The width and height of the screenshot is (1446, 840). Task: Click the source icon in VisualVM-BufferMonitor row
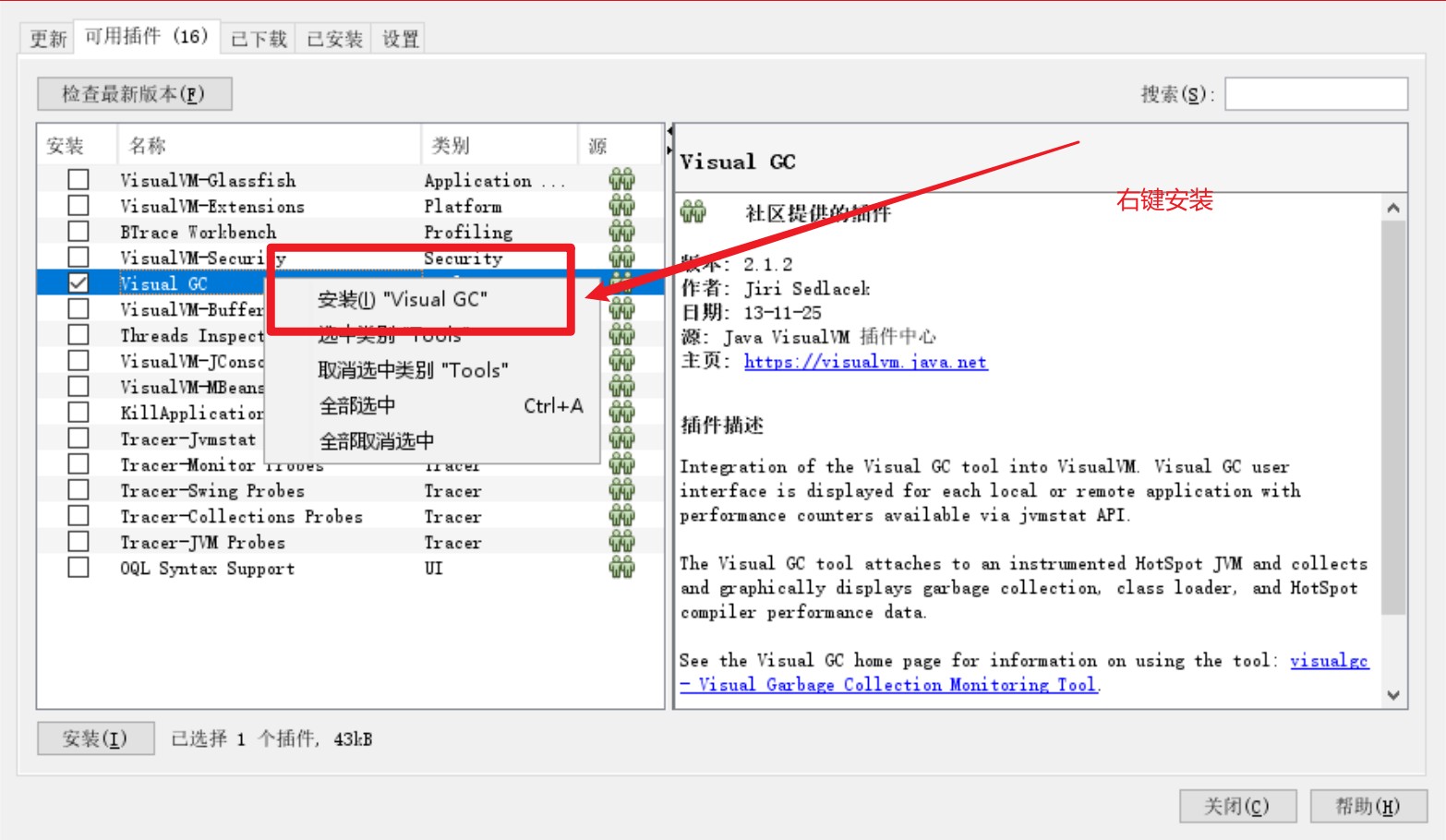[x=622, y=309]
